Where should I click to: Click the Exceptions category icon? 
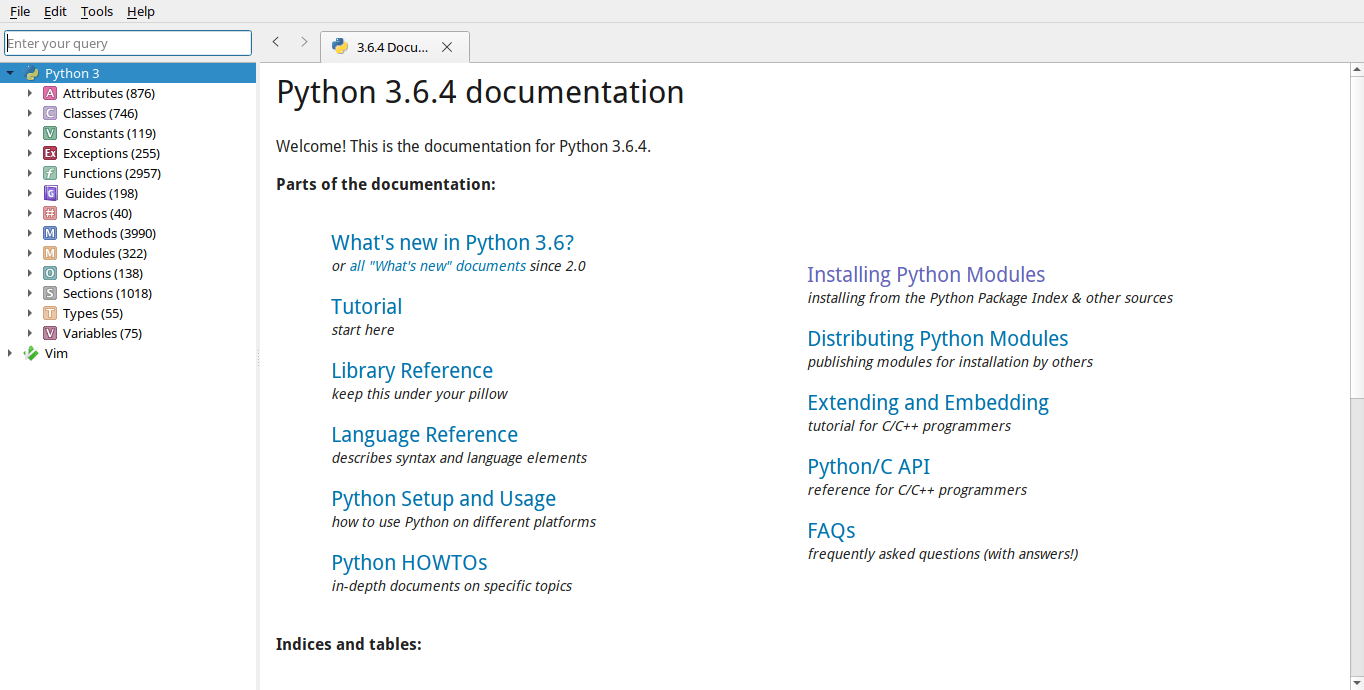coord(50,153)
